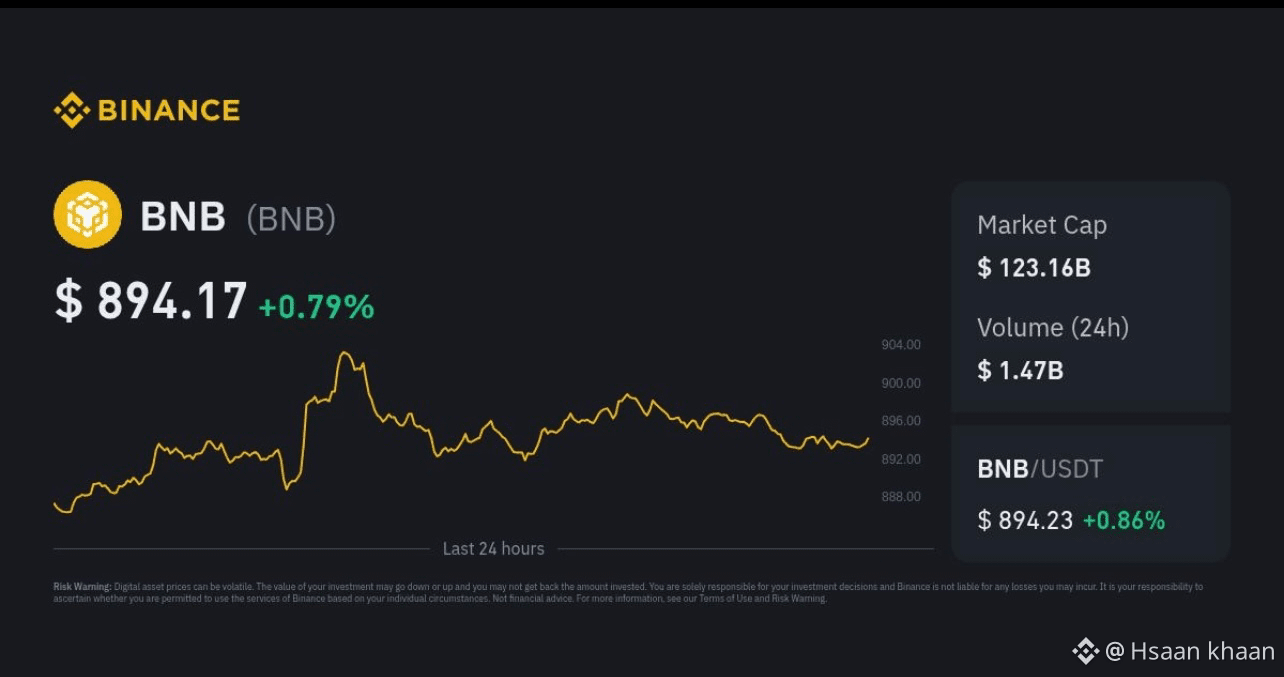Click the 904.00 chart axis label
This screenshot has height=677, width=1284.
click(x=901, y=344)
